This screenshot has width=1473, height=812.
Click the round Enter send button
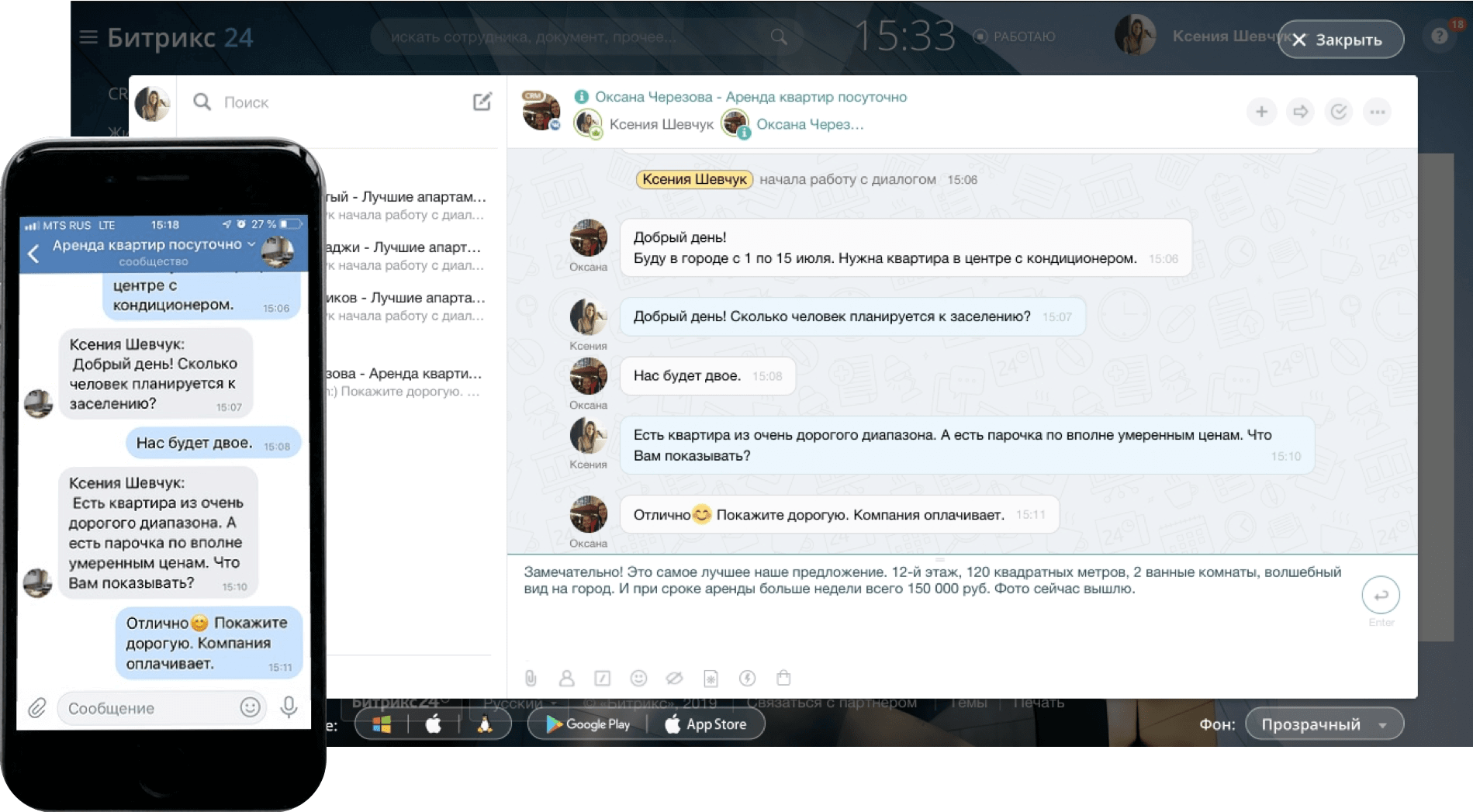coord(1381,596)
